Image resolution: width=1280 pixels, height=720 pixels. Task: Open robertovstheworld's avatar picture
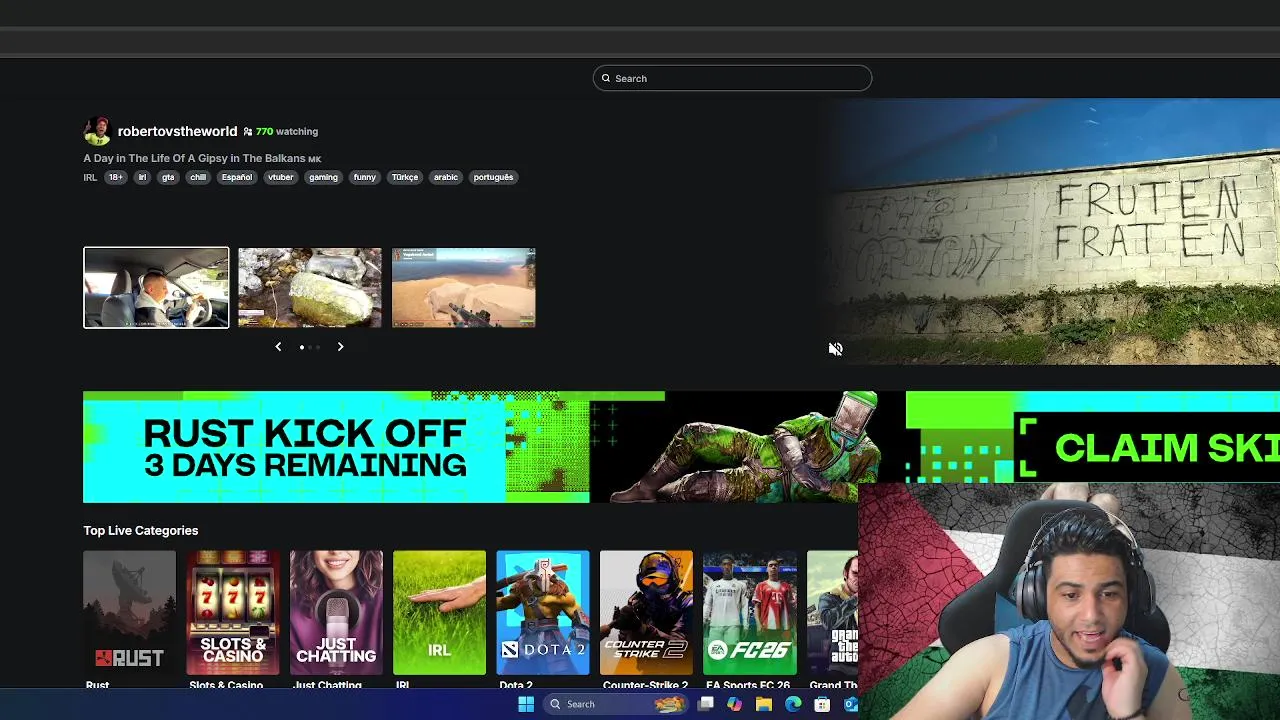pyautogui.click(x=97, y=131)
